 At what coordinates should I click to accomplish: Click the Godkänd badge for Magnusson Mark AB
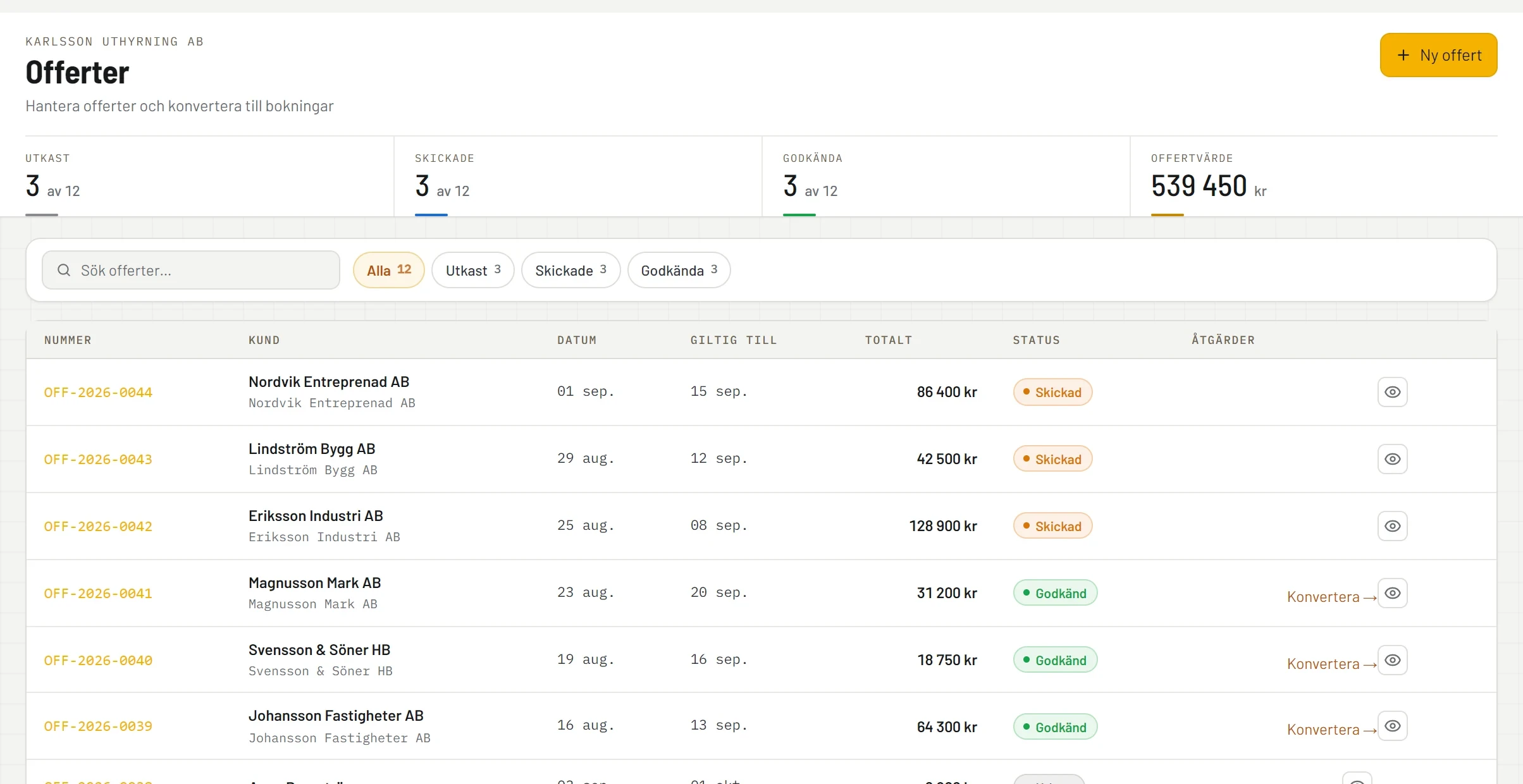pyautogui.click(x=1055, y=593)
